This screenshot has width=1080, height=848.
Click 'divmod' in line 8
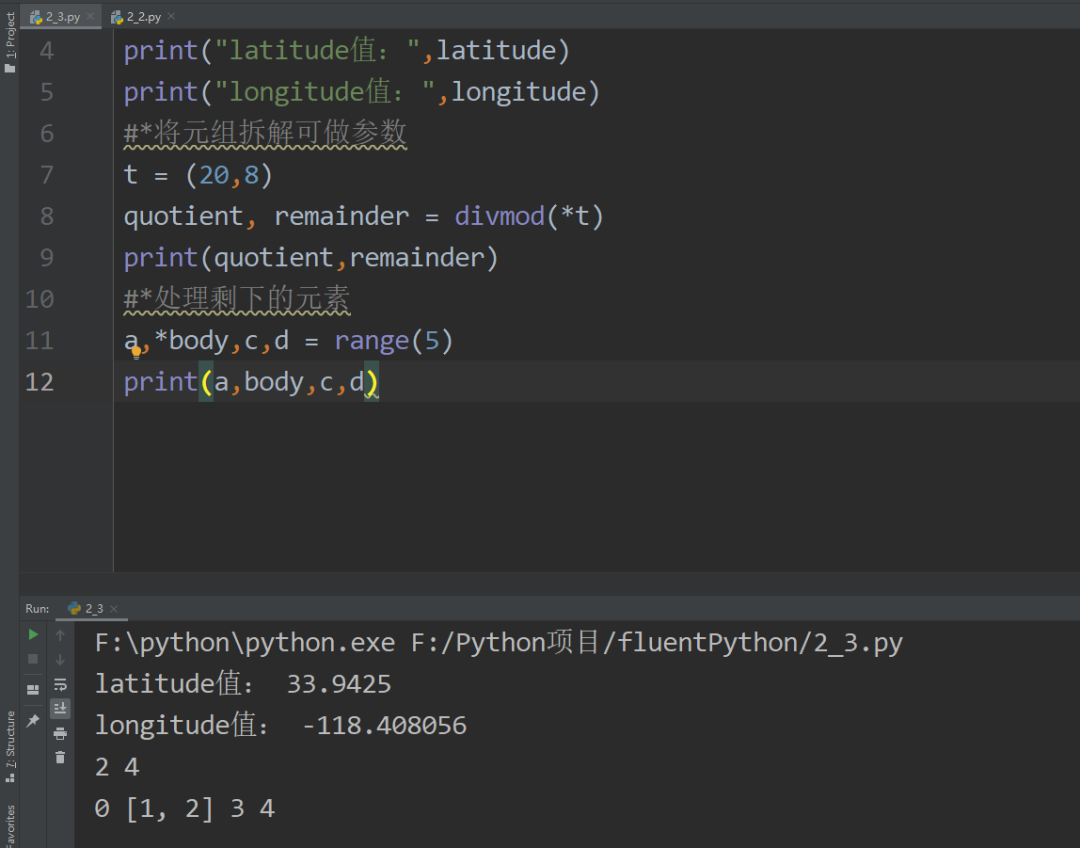coord(499,216)
